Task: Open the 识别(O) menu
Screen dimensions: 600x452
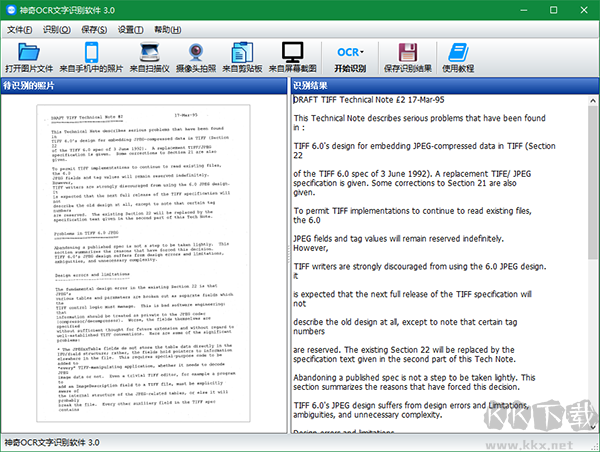Action: (57, 29)
